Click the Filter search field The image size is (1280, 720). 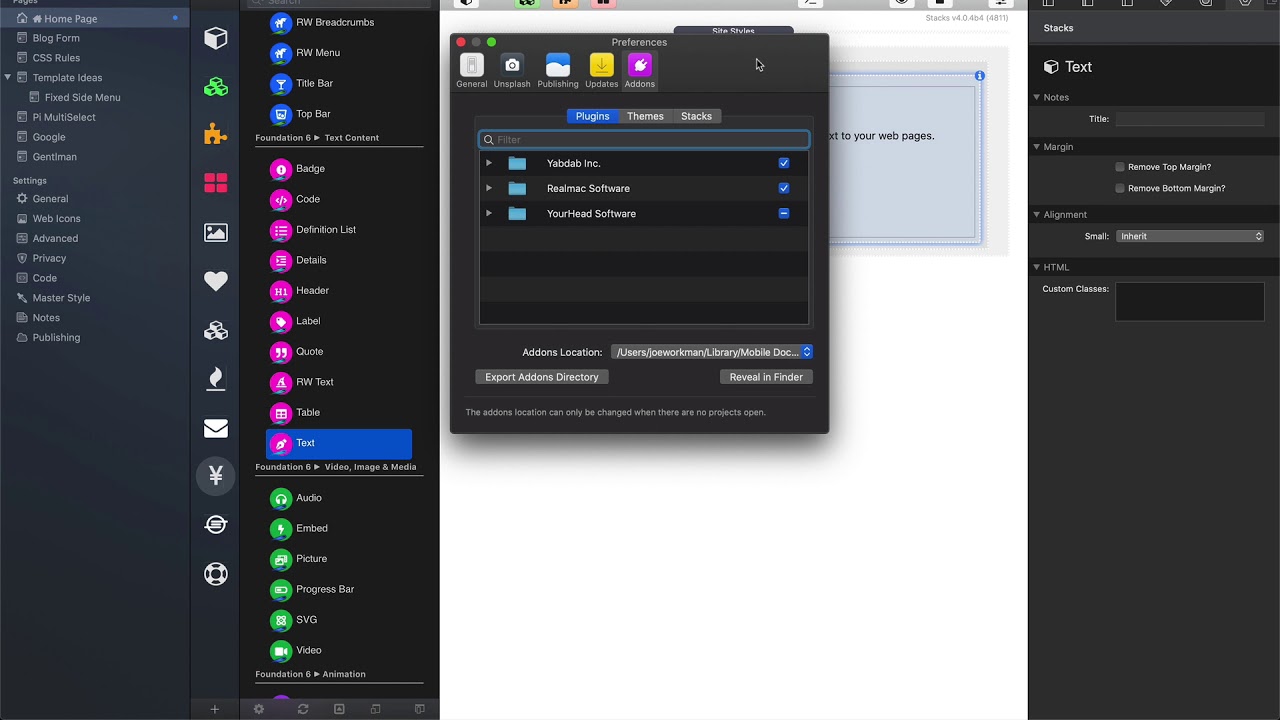644,140
